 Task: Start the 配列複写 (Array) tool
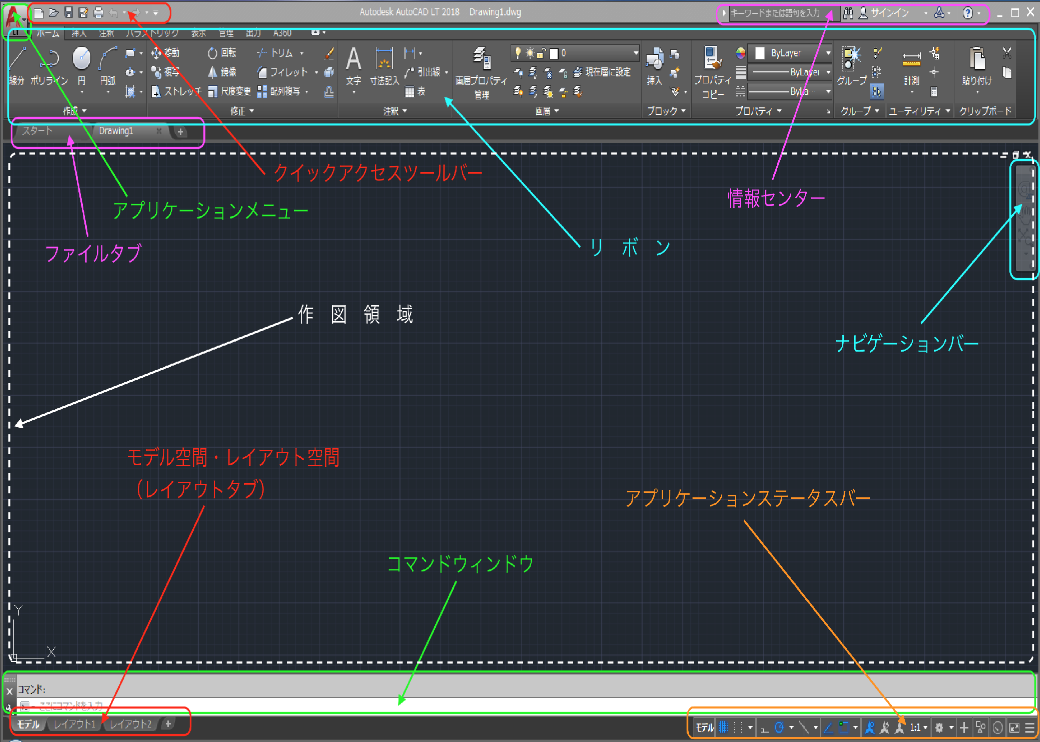[x=279, y=92]
